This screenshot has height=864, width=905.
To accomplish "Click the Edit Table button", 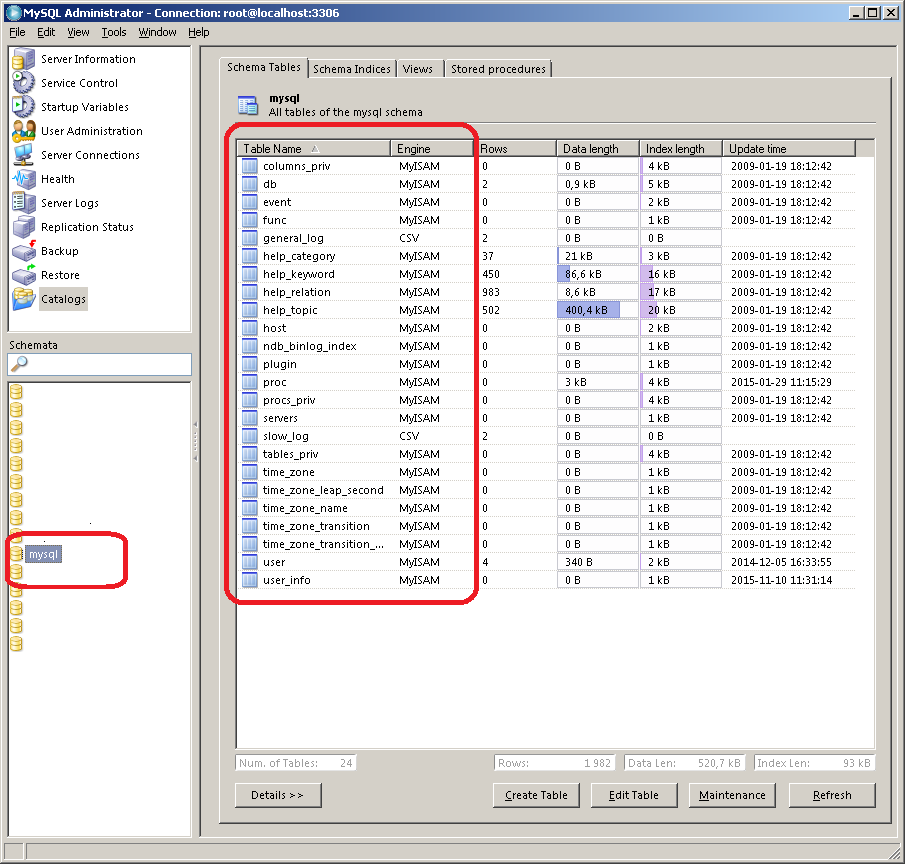I will click(x=634, y=795).
